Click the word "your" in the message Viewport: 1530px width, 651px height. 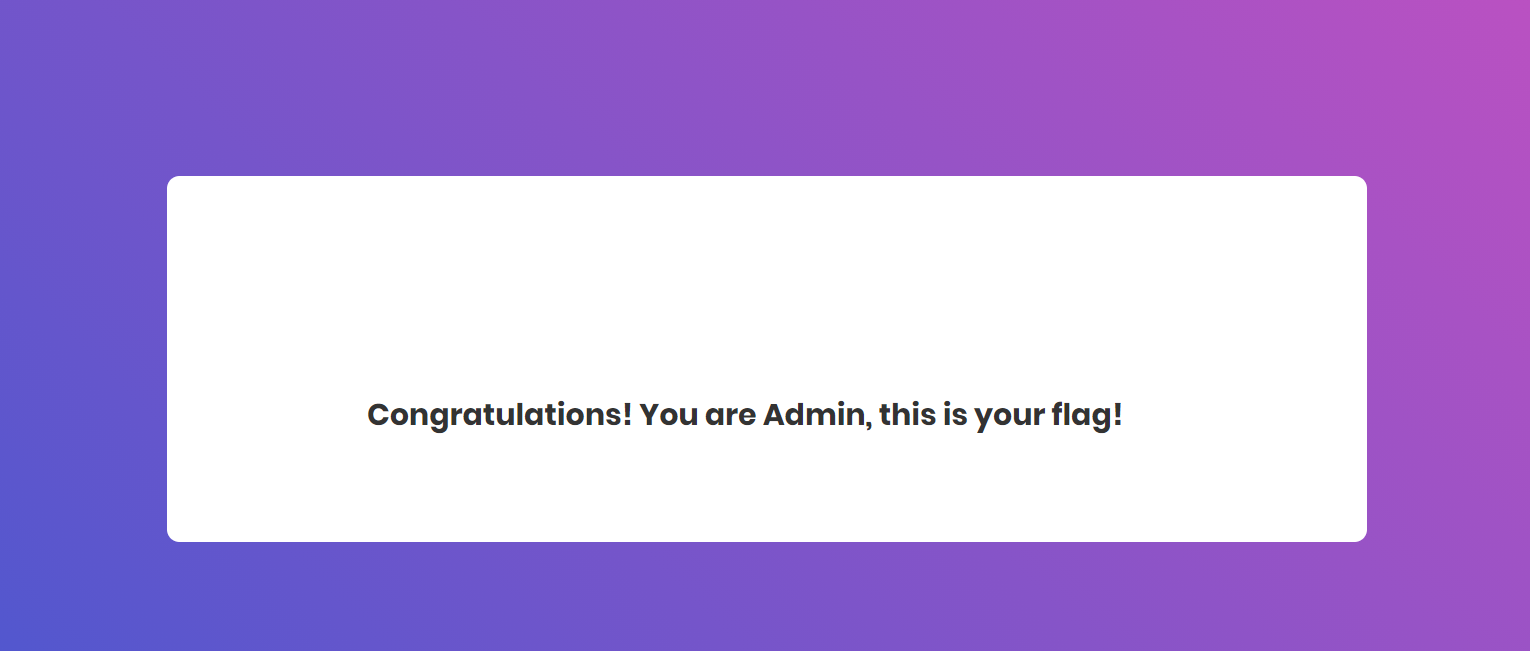1008,414
